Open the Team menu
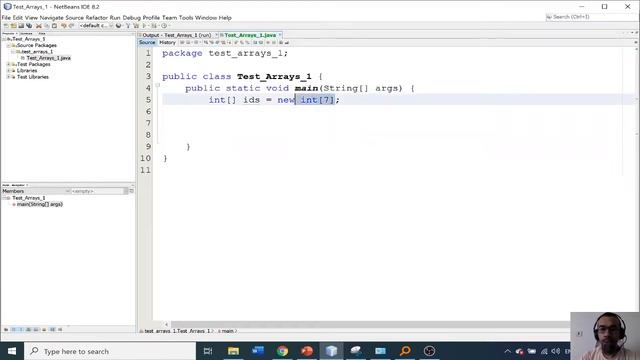This screenshot has width=640, height=360. pos(169,18)
